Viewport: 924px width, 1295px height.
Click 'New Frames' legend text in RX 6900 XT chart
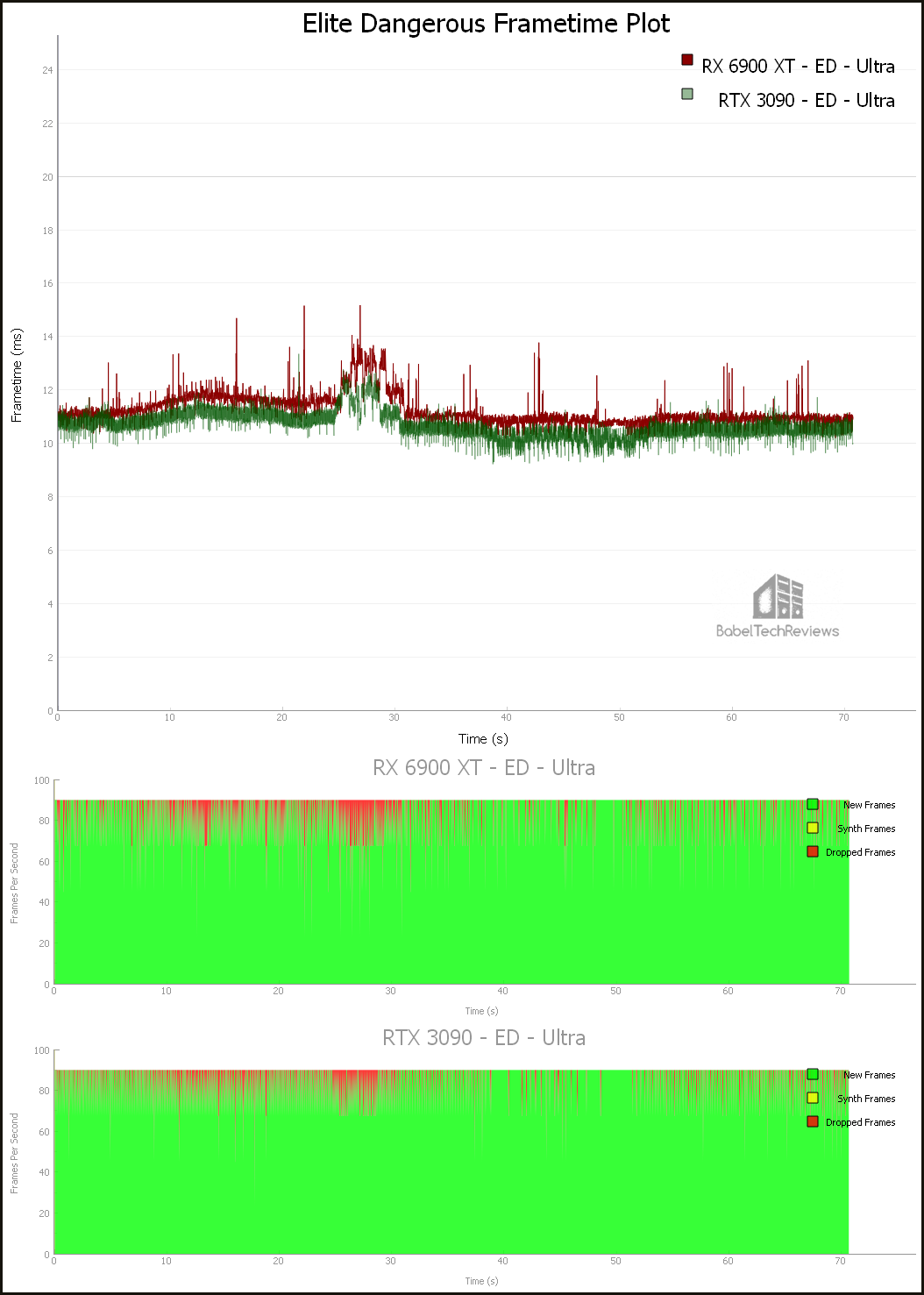(870, 805)
